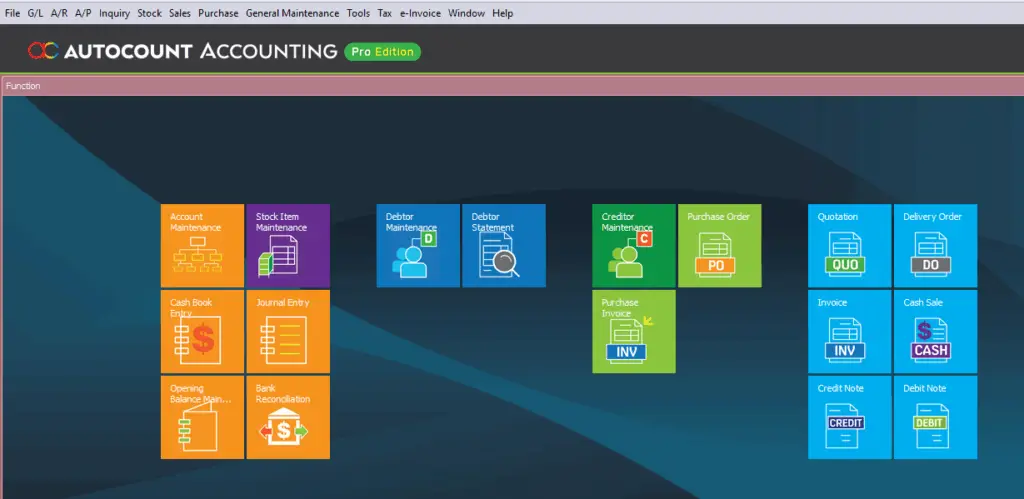Open the Journal Entry tile
The width and height of the screenshot is (1024, 499).
click(x=288, y=332)
